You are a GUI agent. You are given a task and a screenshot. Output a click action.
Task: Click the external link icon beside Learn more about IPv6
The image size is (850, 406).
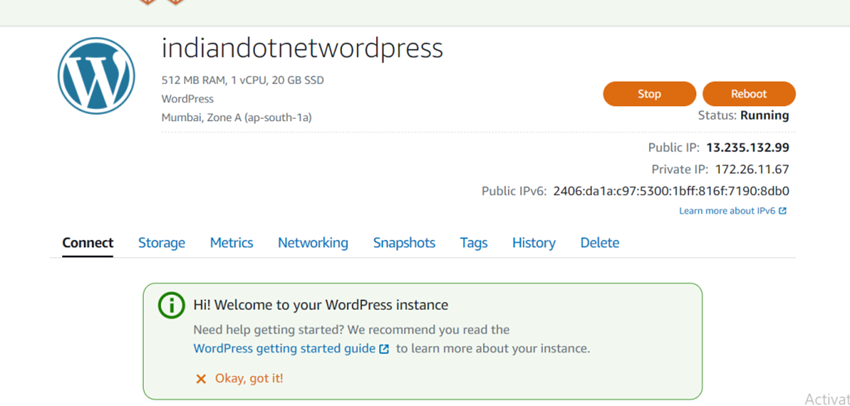(782, 211)
